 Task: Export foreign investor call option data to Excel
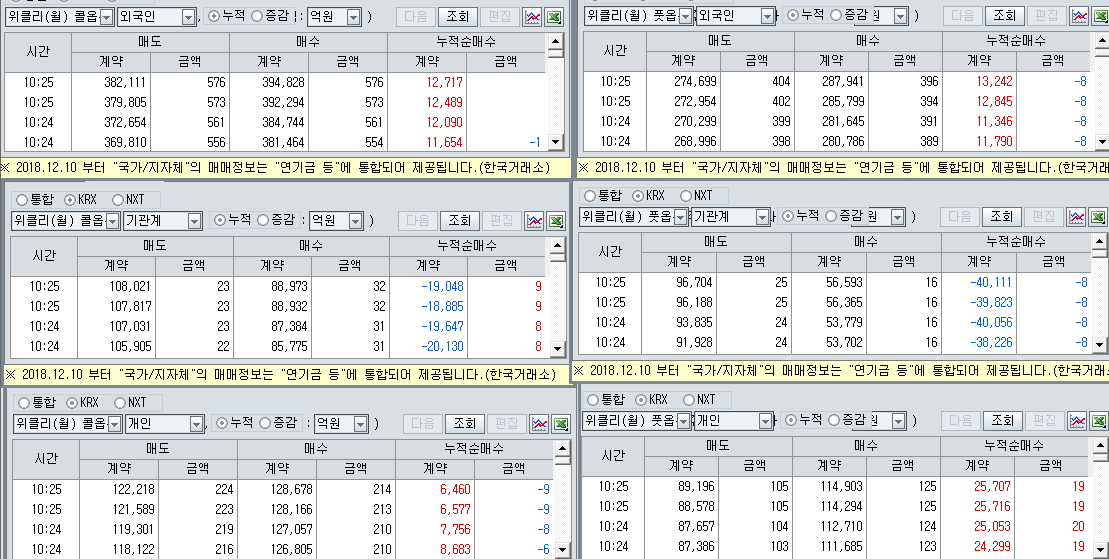tap(555, 17)
